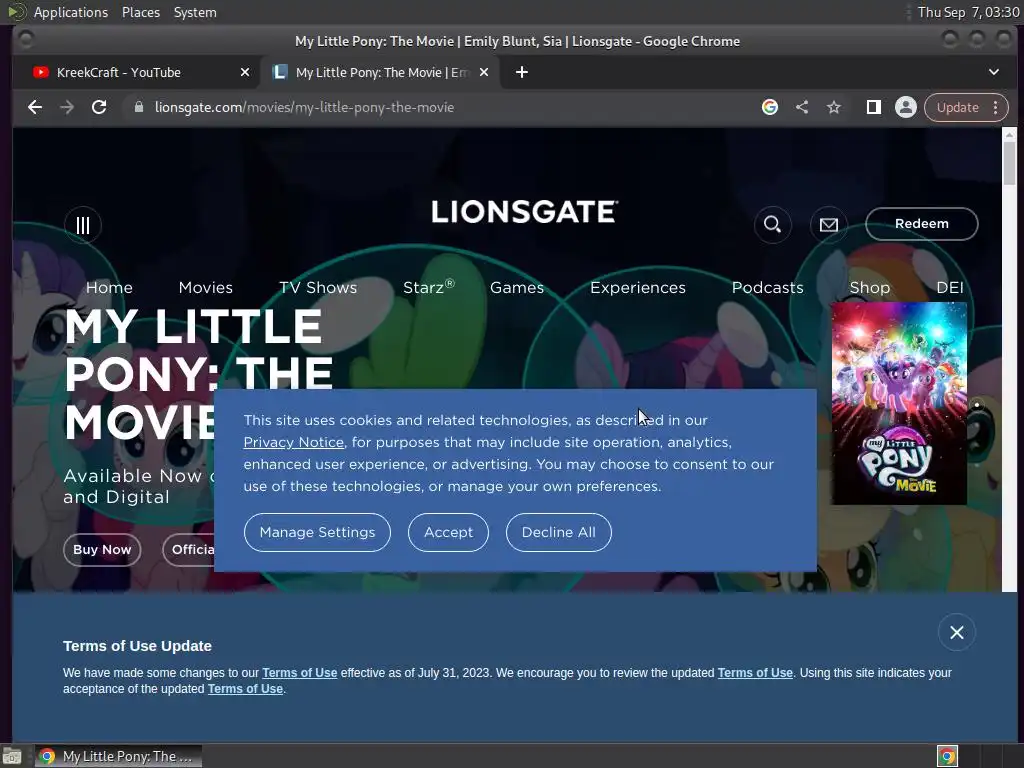Screen dimensions: 1024x768
Task: Click the page vertical scrollbar thumb
Action: (1009, 164)
